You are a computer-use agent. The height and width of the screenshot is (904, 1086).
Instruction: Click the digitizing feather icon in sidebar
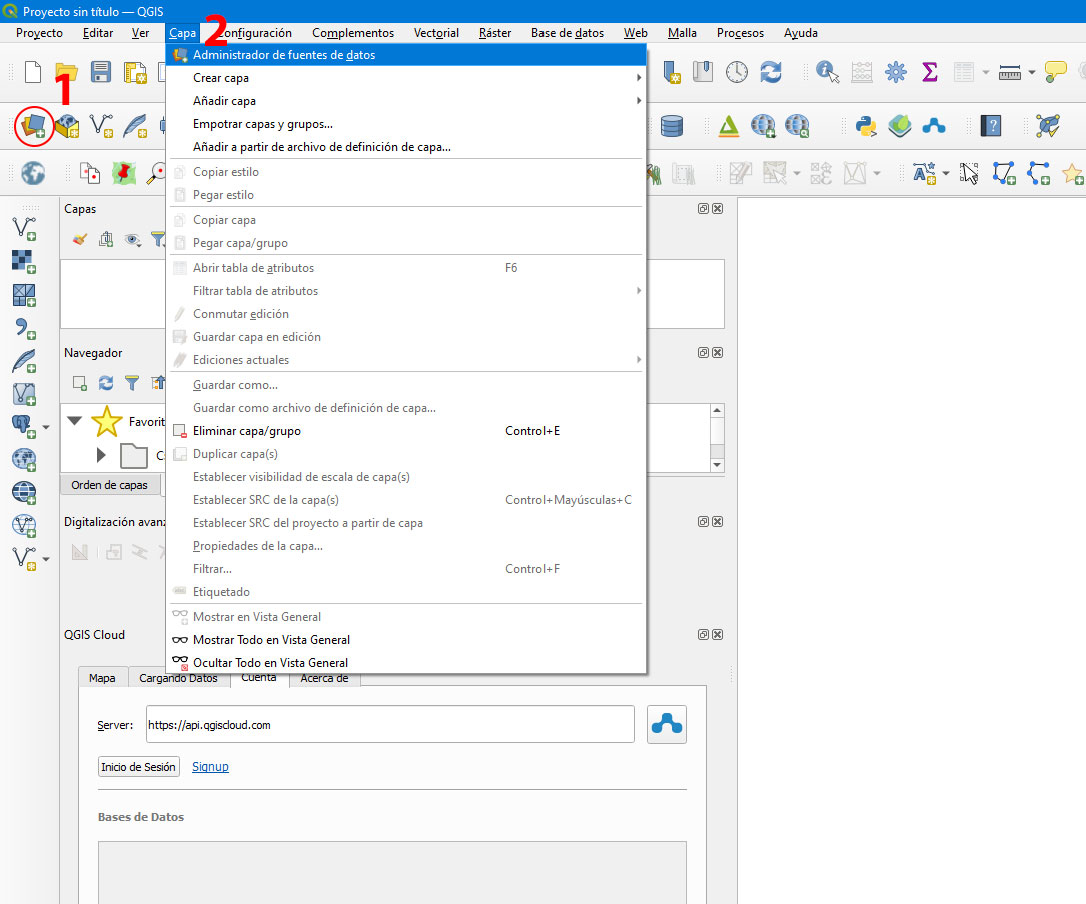24,360
